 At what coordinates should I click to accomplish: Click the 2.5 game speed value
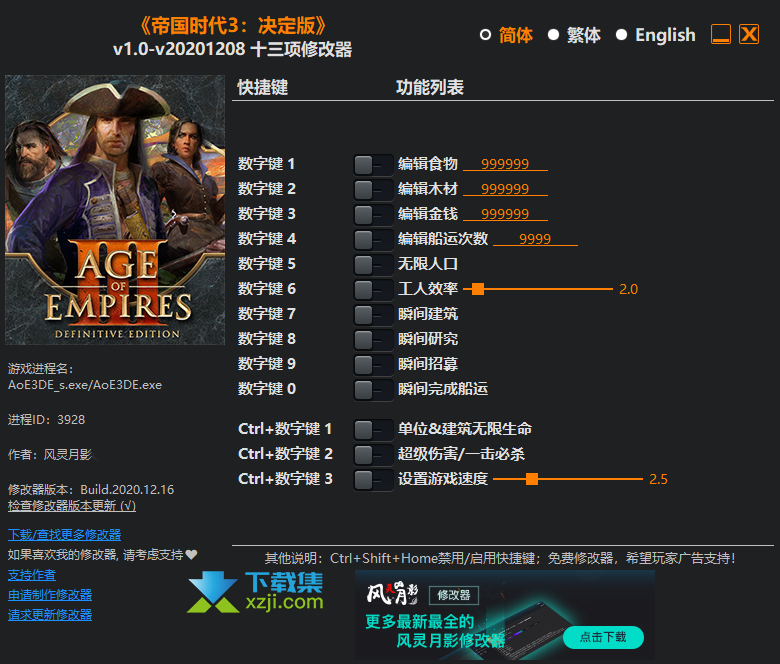point(659,479)
